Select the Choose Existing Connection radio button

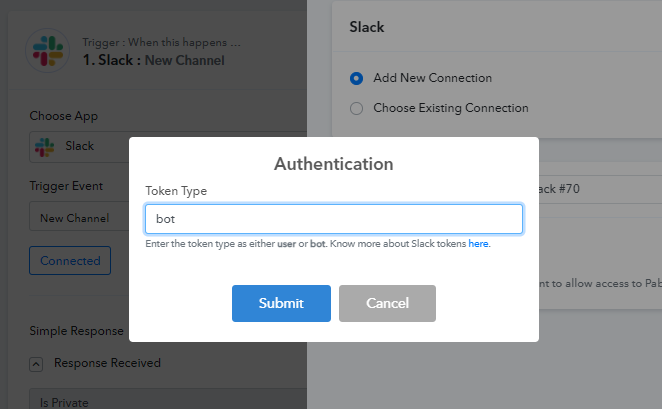pos(356,108)
